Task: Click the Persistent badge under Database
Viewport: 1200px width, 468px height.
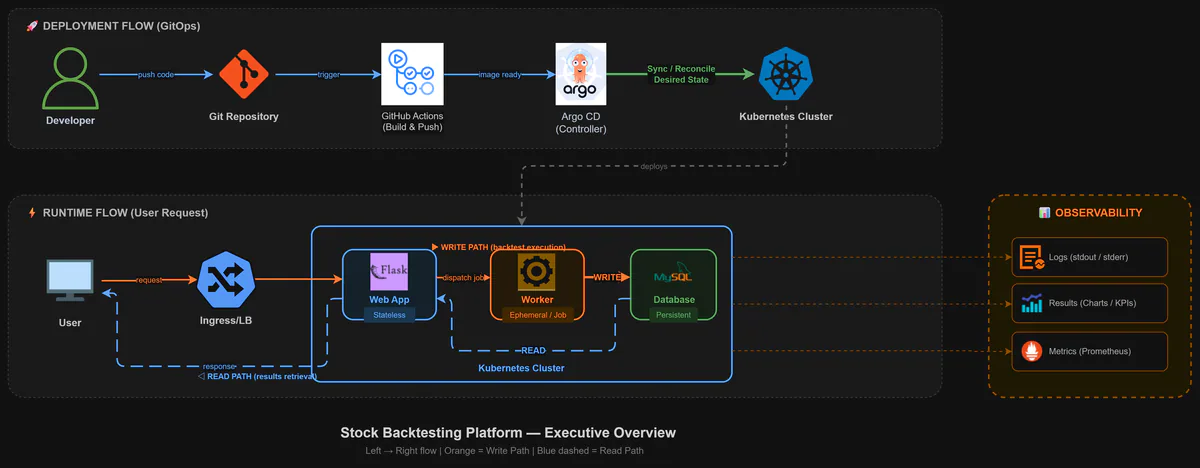Action: [x=673, y=315]
